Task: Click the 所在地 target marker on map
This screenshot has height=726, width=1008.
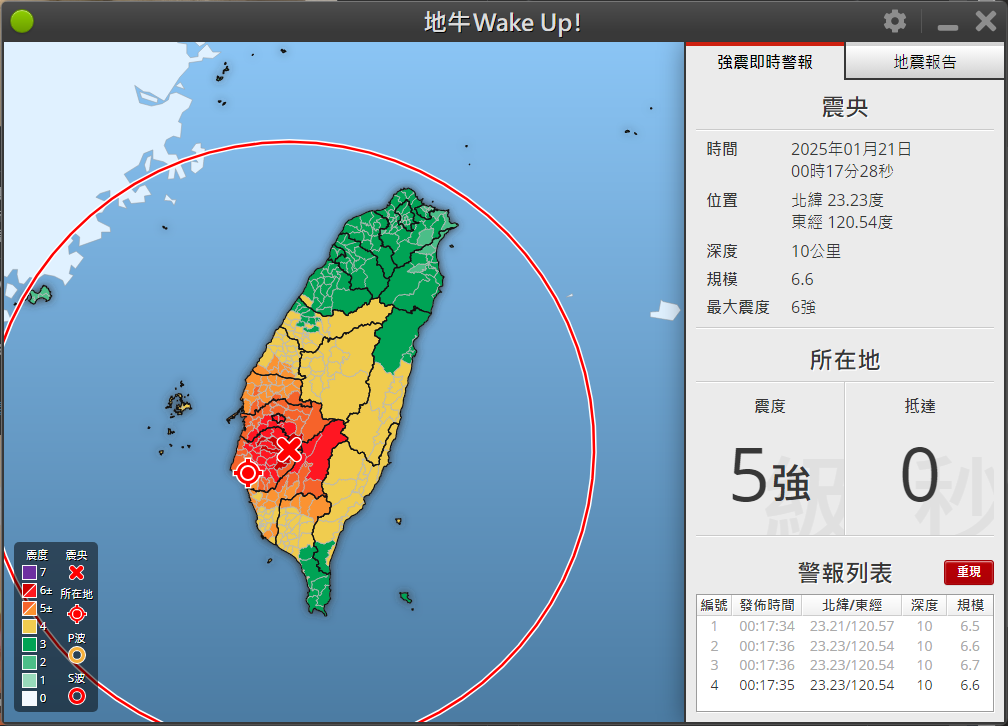Action: pos(248,473)
